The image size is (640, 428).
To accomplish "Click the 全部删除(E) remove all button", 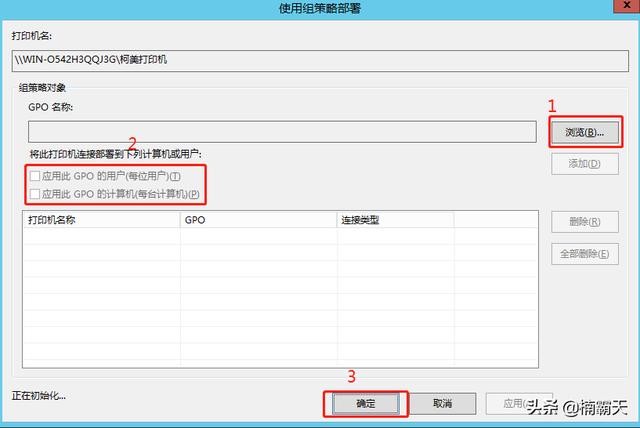I will click(x=585, y=254).
